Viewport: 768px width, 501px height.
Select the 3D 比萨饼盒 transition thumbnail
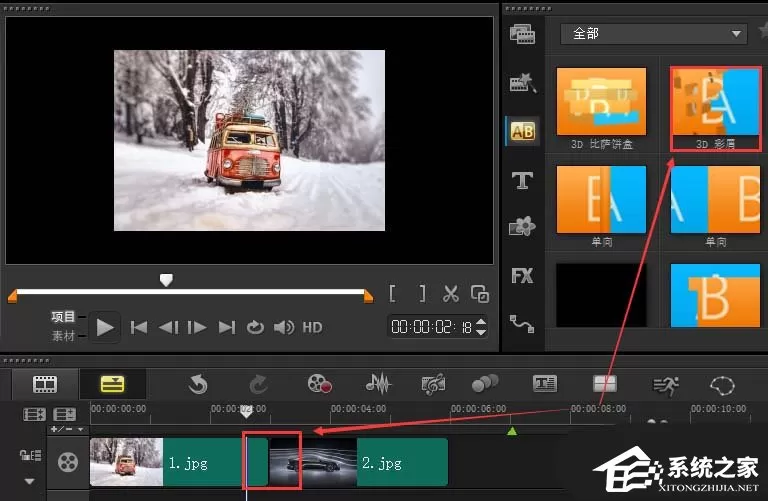pos(601,101)
